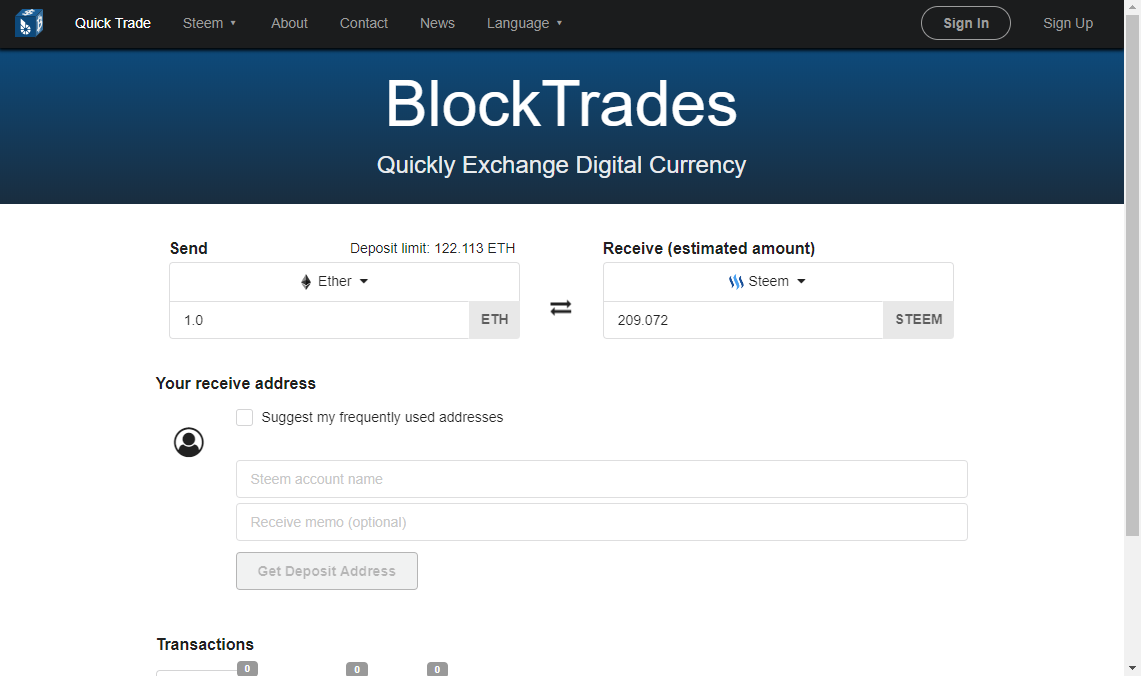
Task: Click the Get Deposit Address button
Action: pos(327,571)
